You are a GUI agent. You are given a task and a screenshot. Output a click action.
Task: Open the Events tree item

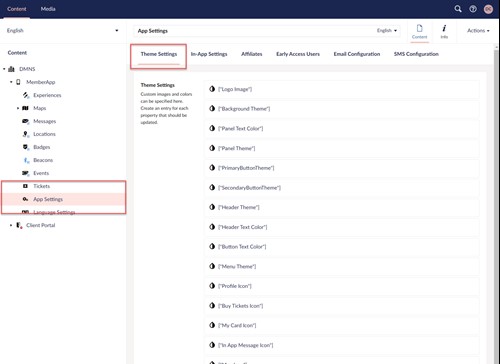(x=41, y=173)
